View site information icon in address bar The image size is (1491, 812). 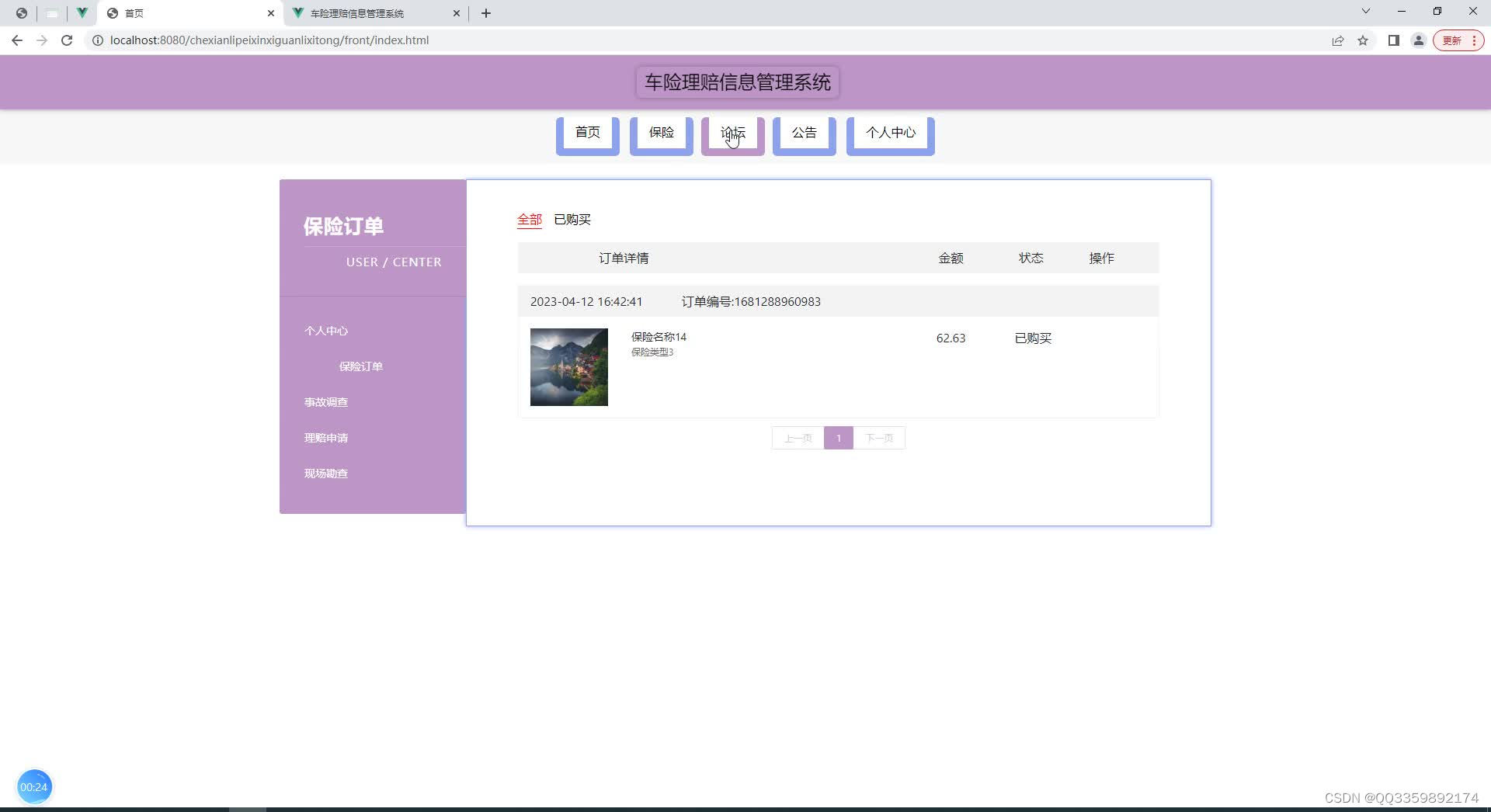[x=98, y=40]
